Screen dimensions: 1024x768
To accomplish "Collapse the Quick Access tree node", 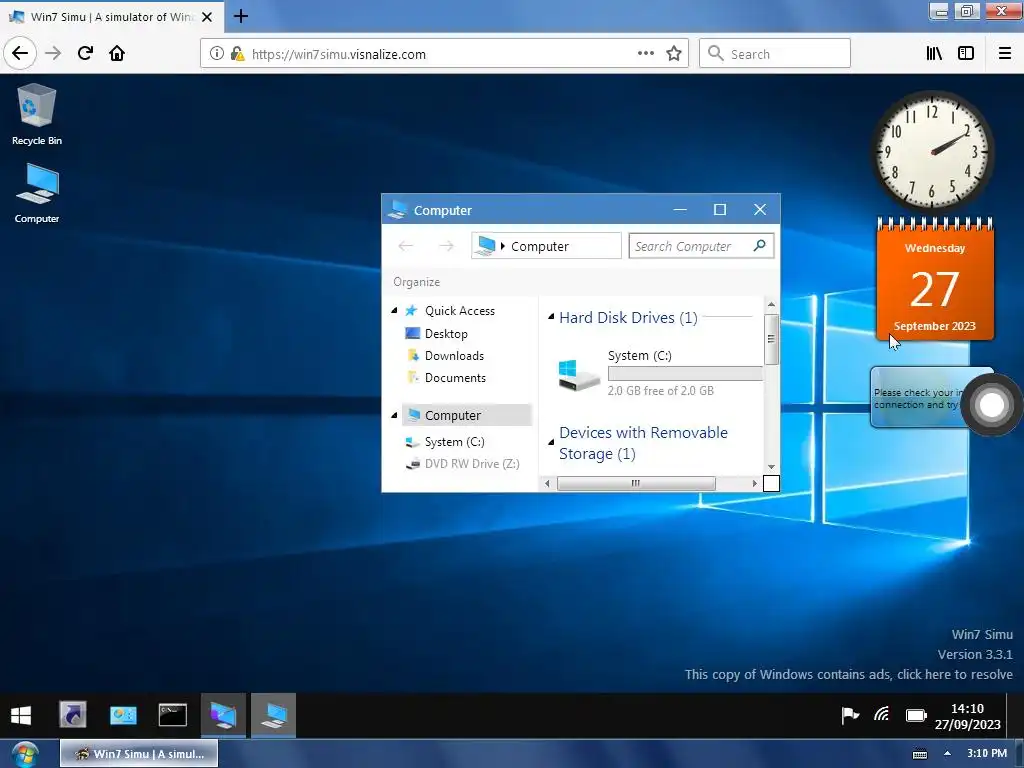I will (394, 310).
